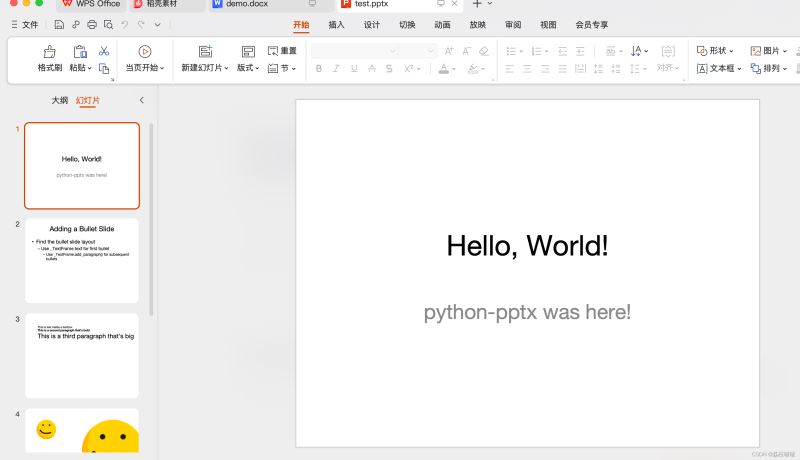Select align right paragraph icon
The width and height of the screenshot is (800, 460).
(545, 68)
